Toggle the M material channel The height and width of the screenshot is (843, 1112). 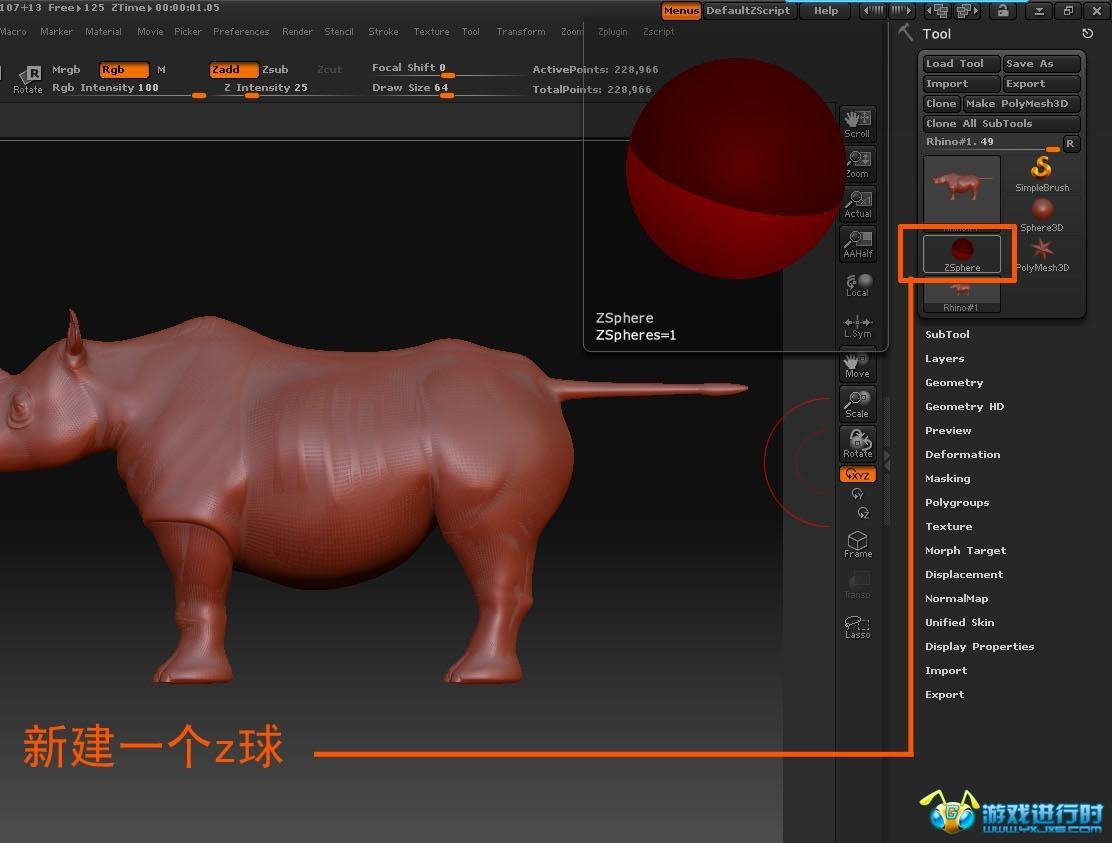(161, 69)
